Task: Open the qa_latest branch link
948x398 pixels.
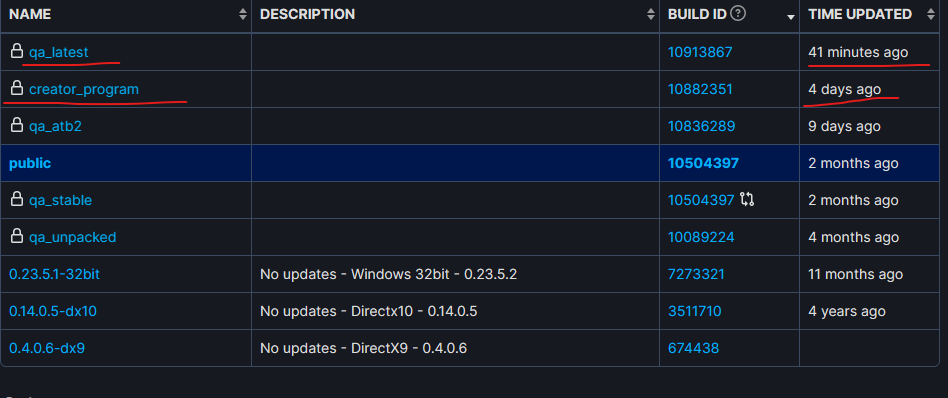Action: pyautogui.click(x=59, y=53)
